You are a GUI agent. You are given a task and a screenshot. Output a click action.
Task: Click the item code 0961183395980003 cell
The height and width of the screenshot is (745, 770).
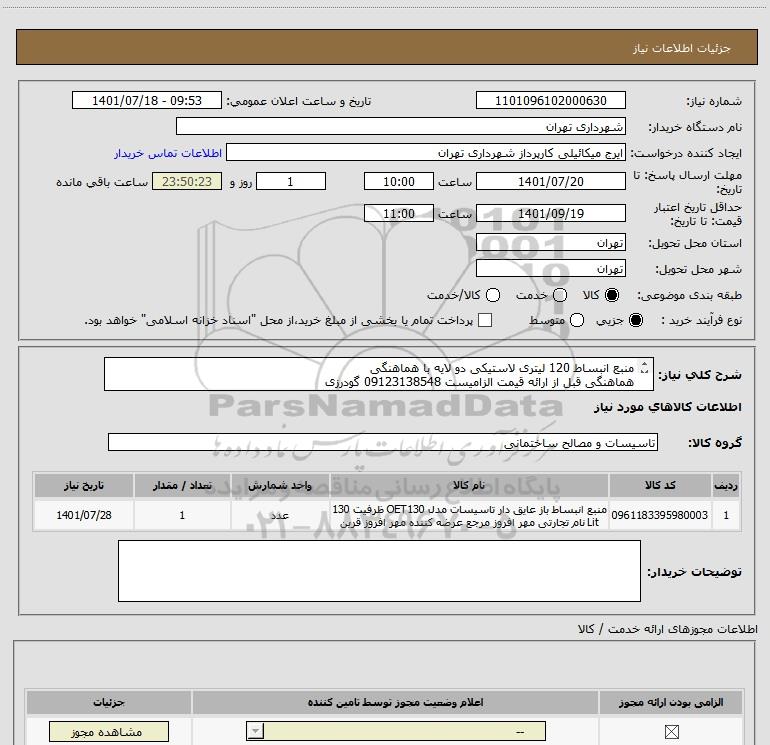point(660,515)
